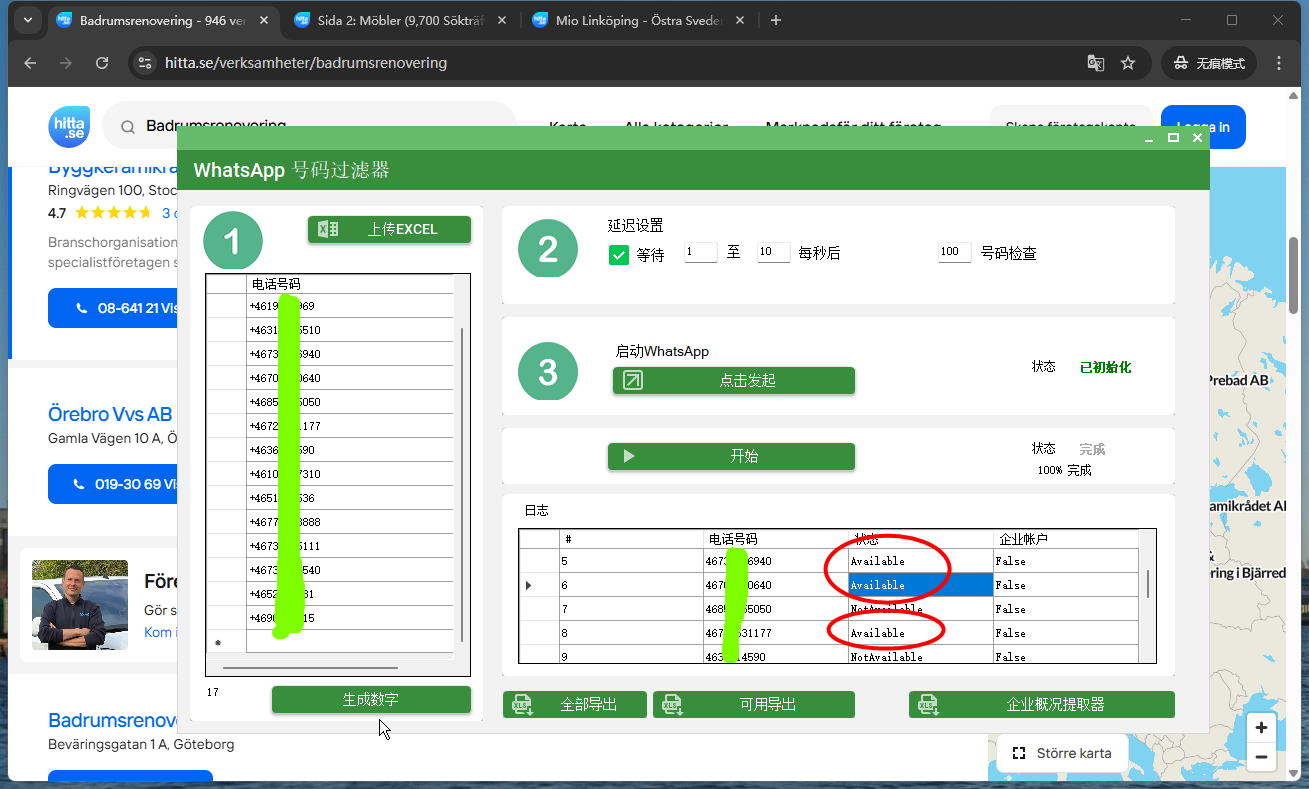Image resolution: width=1309 pixels, height=789 pixels.
Task: Zoom out on the map with minus
Action: [1262, 757]
